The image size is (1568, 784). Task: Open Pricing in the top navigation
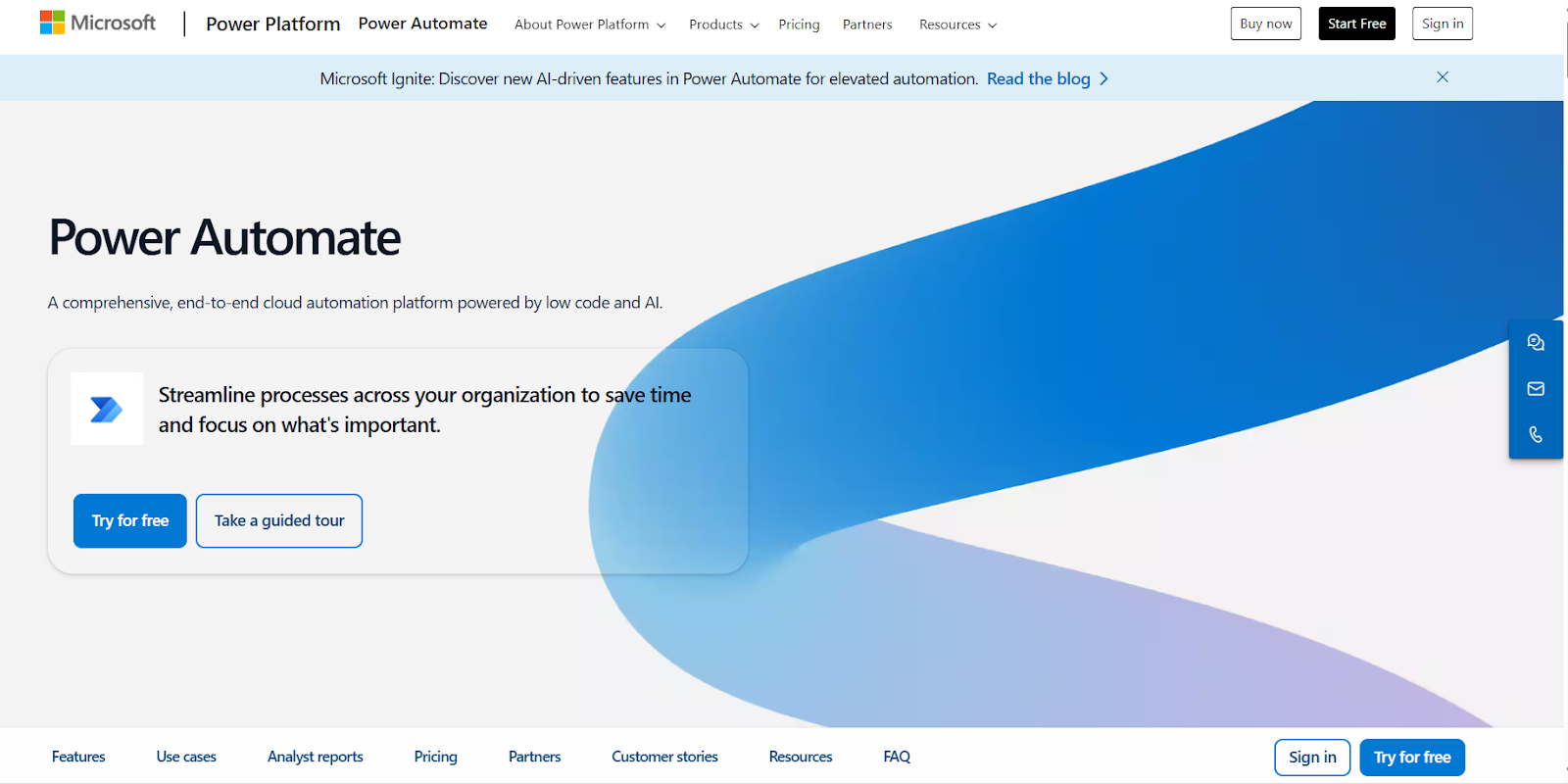click(799, 24)
